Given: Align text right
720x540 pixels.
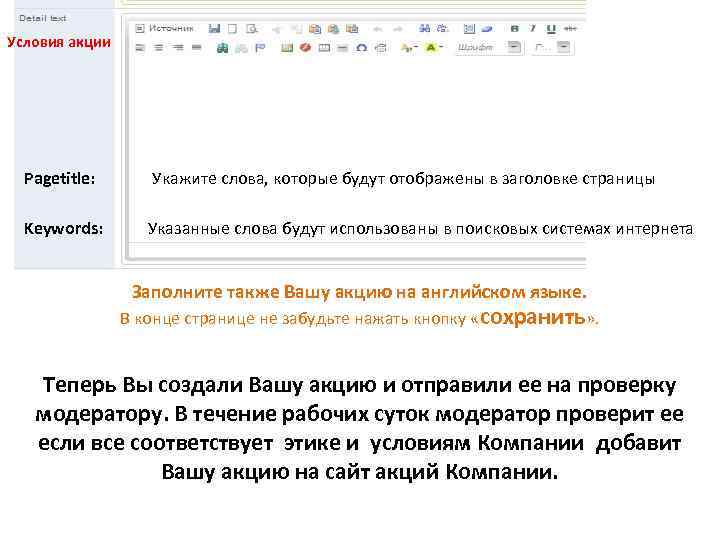Looking at the screenshot, I should pos(178,47).
